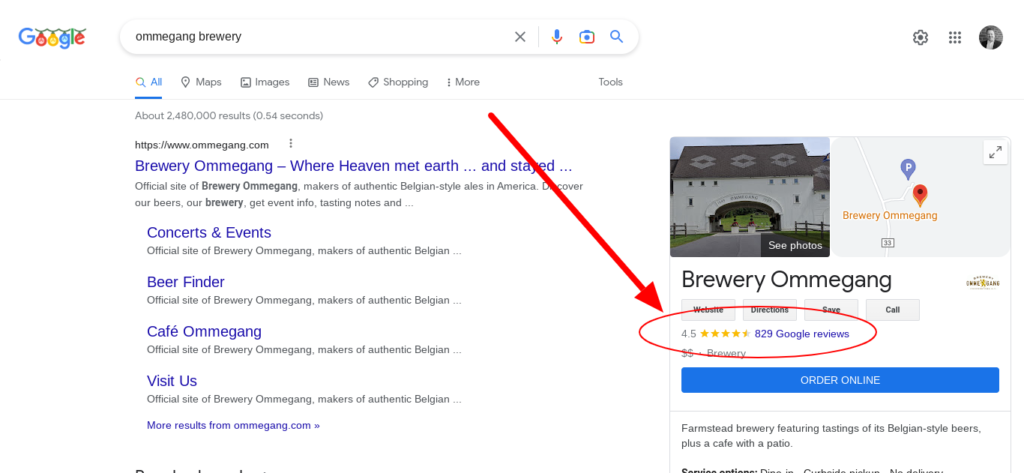Screen dimensions: 1024x473
Task: Open See photos on the brewery image
Action: click(x=795, y=246)
